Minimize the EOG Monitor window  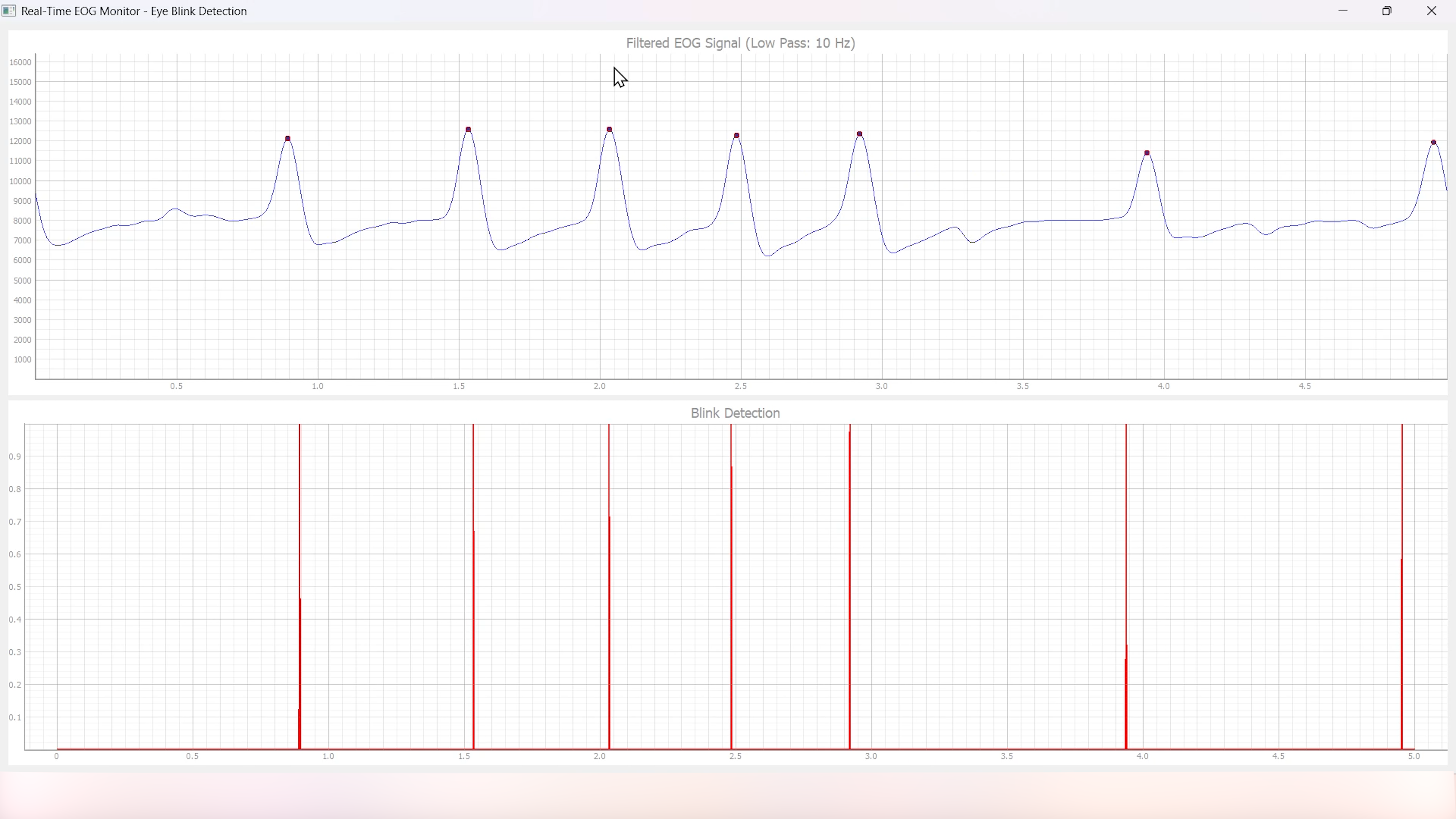pyautogui.click(x=1343, y=11)
